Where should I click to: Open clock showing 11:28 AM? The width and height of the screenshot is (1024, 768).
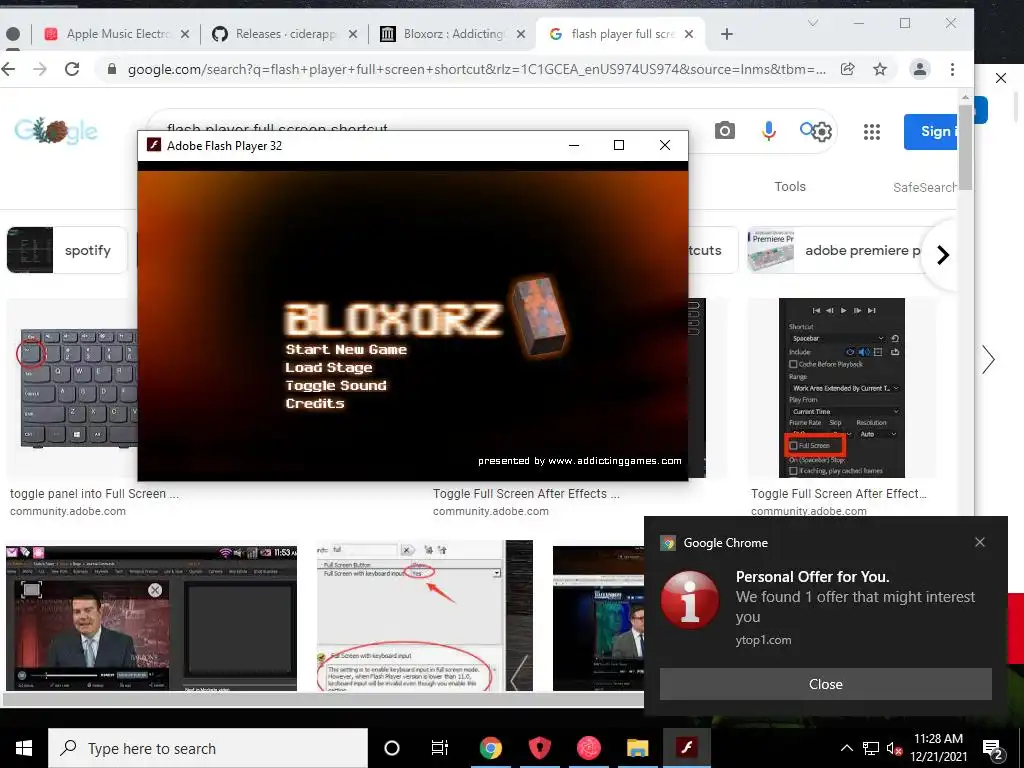[938, 748]
